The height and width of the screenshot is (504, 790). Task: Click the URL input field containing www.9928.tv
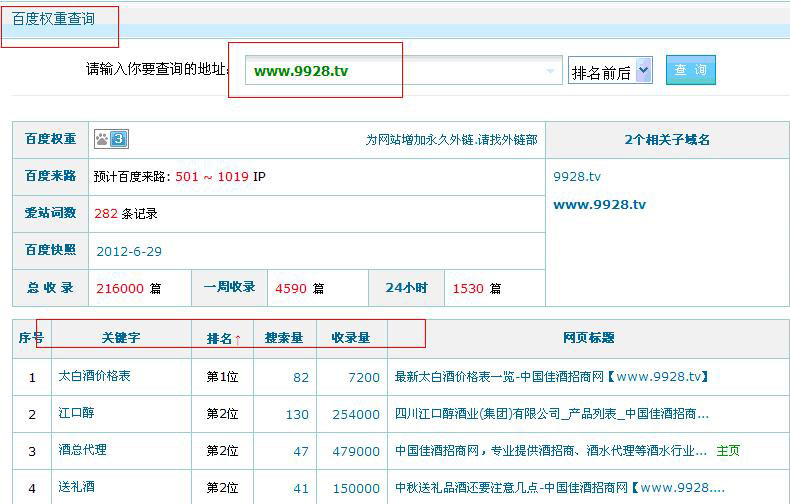[x=404, y=71]
